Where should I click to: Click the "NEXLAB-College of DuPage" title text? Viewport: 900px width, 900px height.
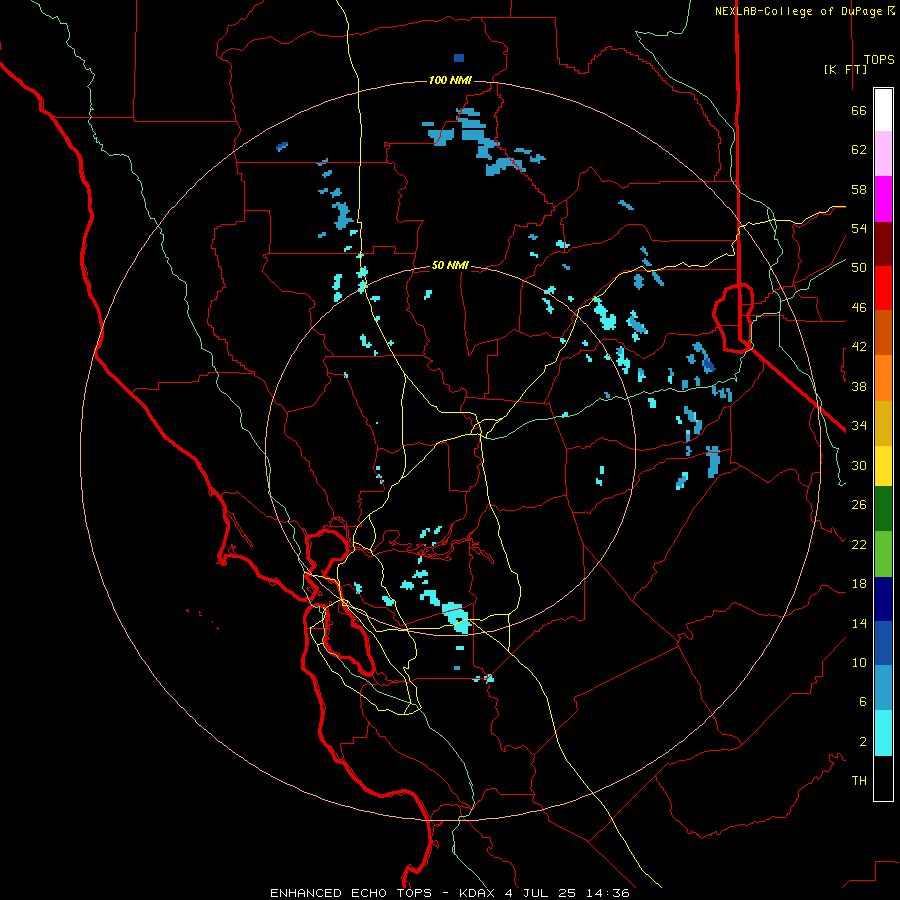(x=798, y=11)
